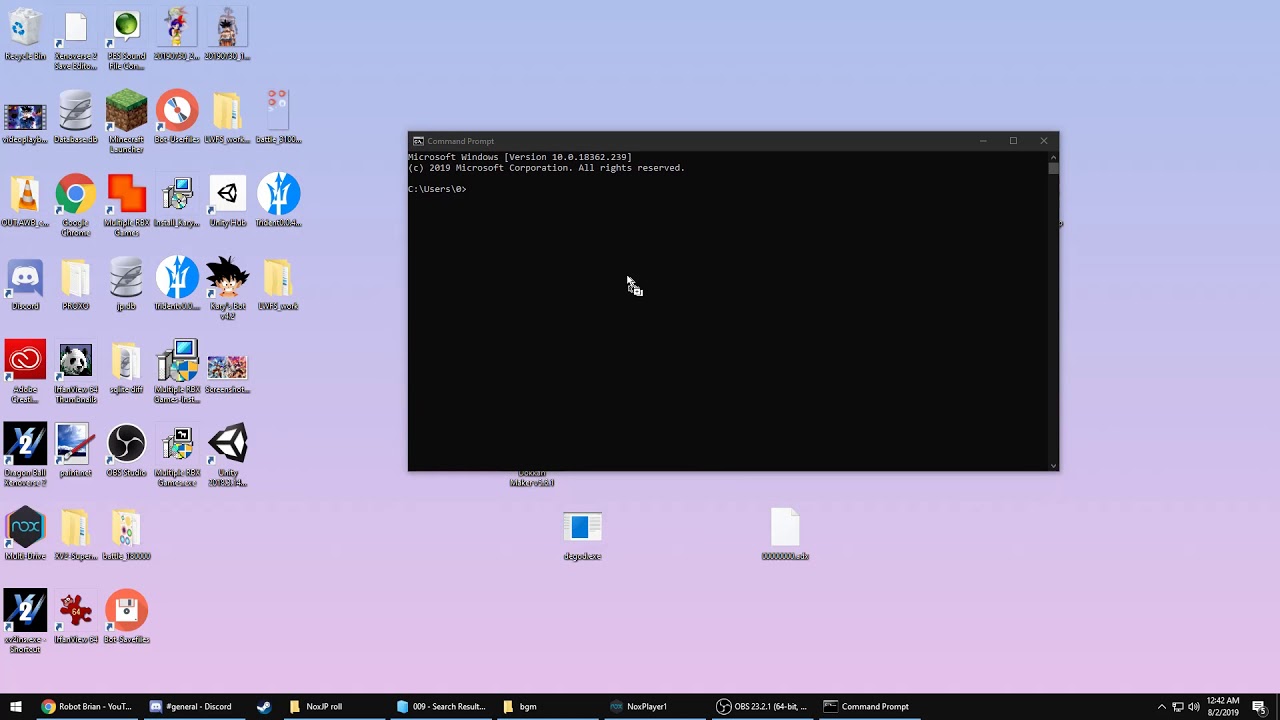Image resolution: width=1280 pixels, height=720 pixels.
Task: Select the jp.db database file
Action: [126, 284]
